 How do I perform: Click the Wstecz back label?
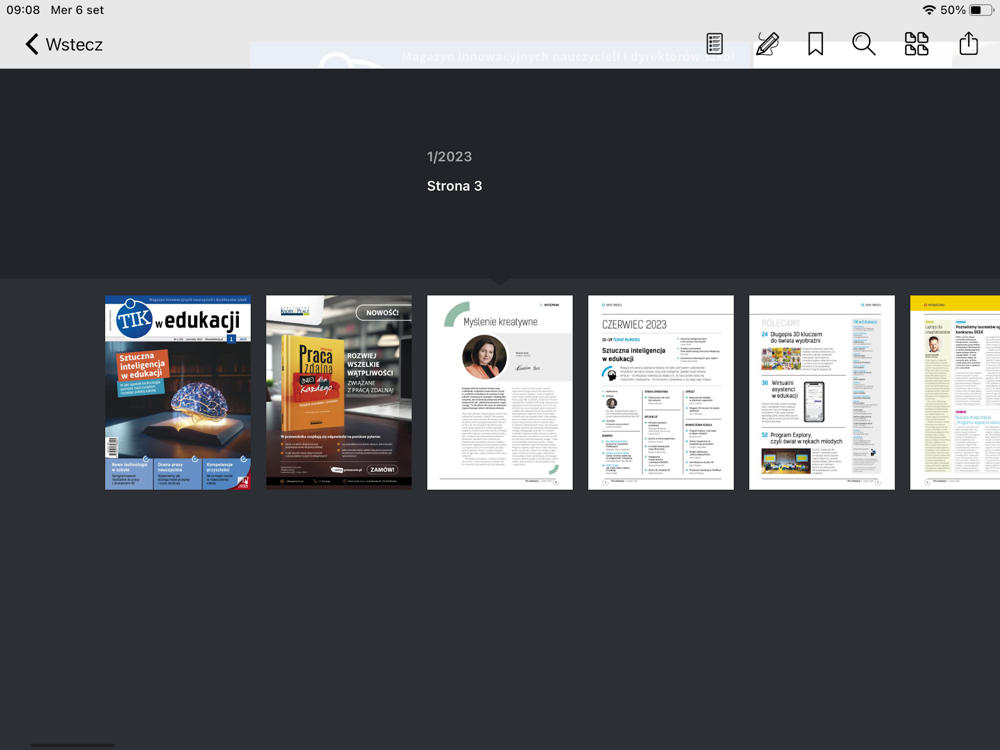coord(74,45)
